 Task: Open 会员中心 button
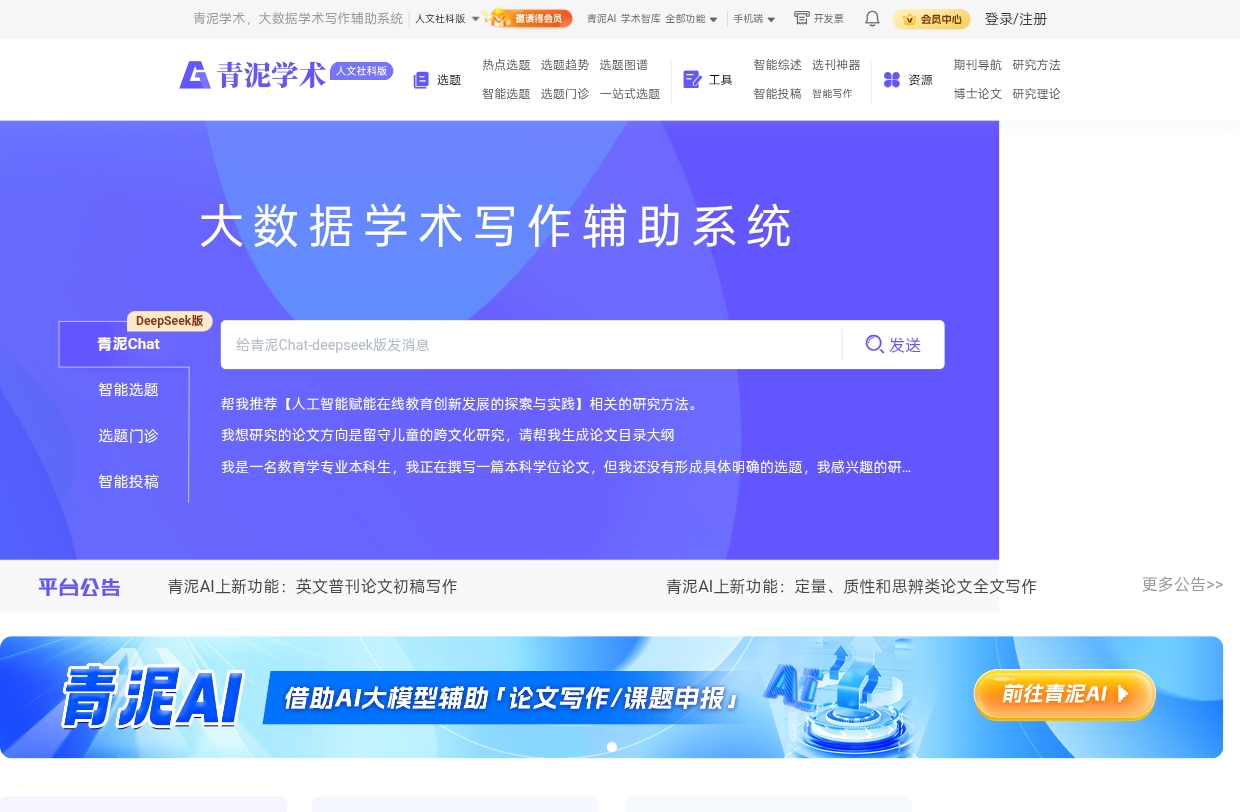tap(931, 19)
